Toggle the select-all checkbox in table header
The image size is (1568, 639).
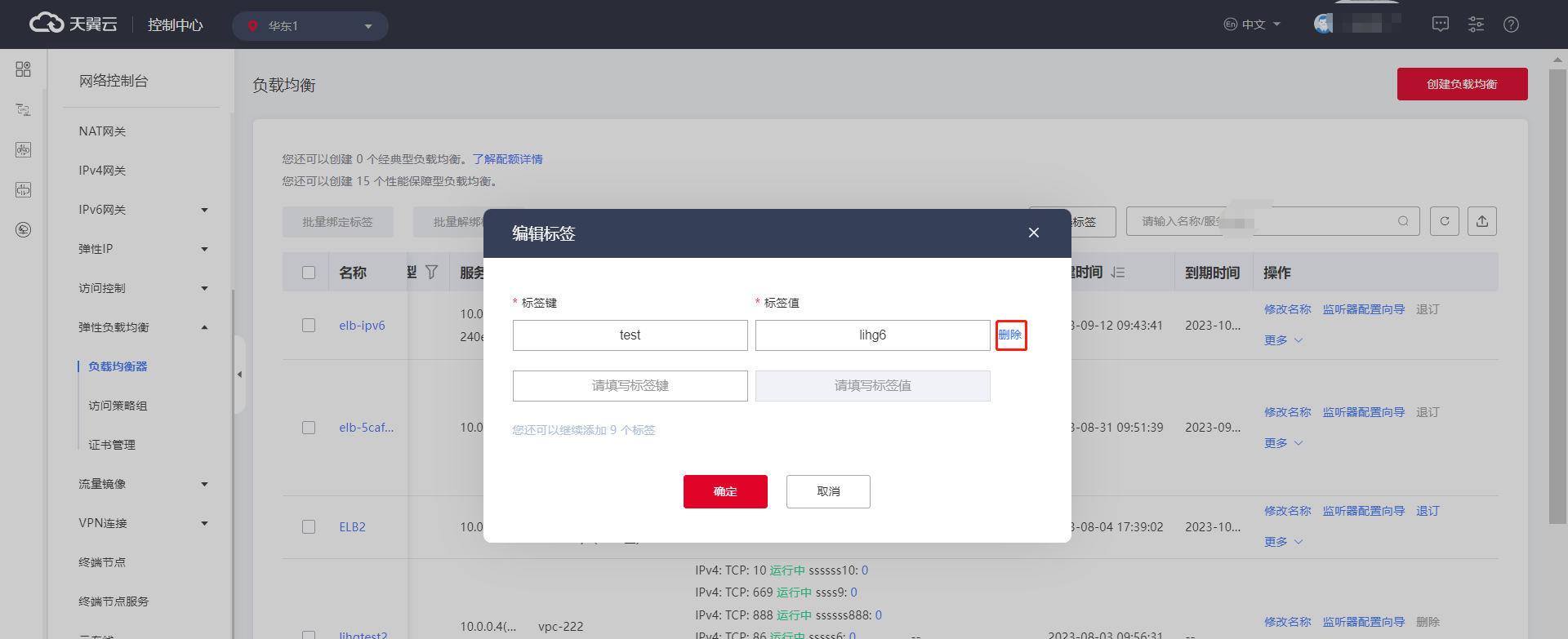[x=309, y=273]
